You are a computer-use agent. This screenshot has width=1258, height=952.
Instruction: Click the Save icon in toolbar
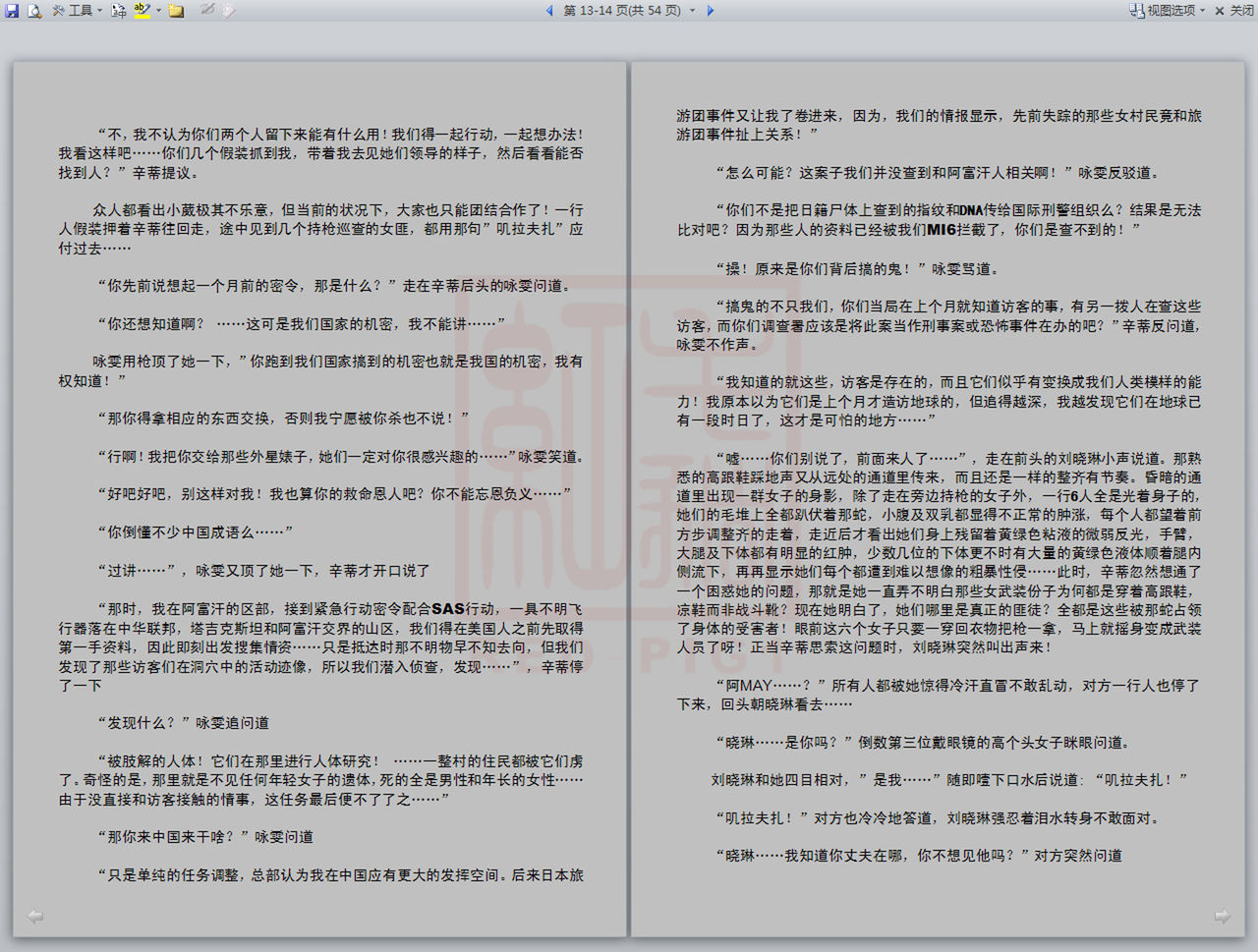point(12,11)
